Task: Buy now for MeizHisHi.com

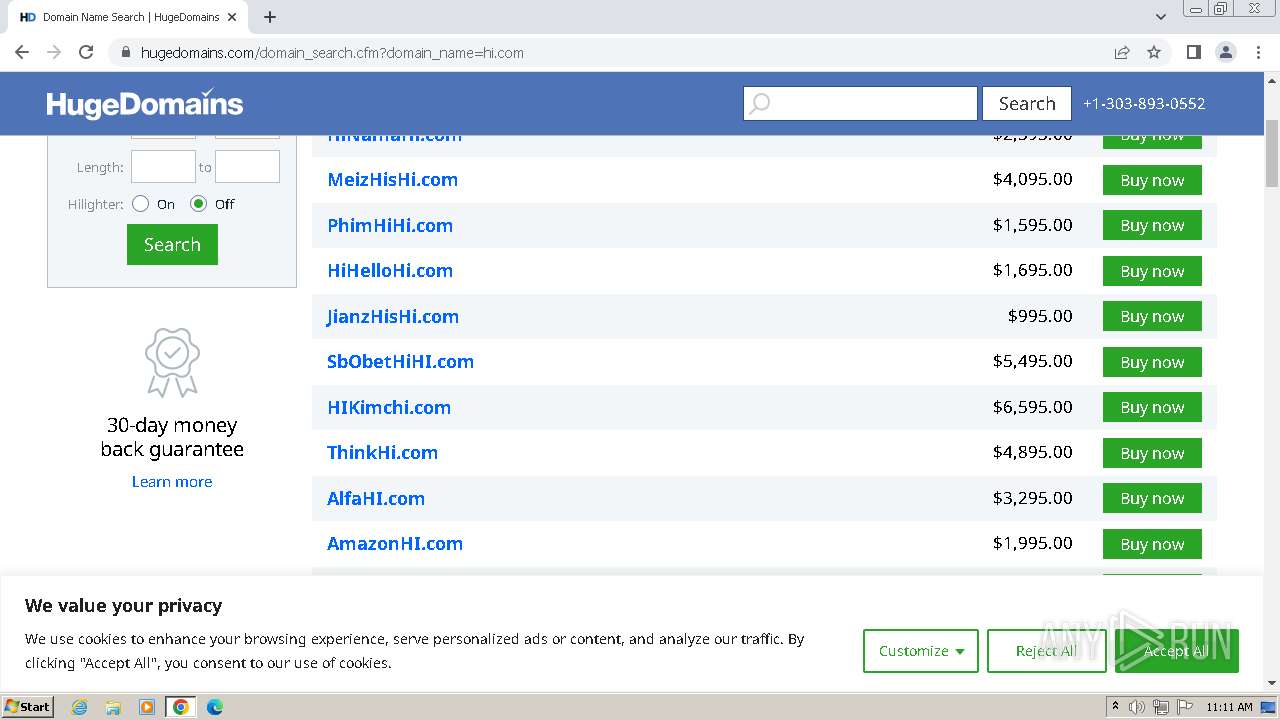Action: 1152,180
